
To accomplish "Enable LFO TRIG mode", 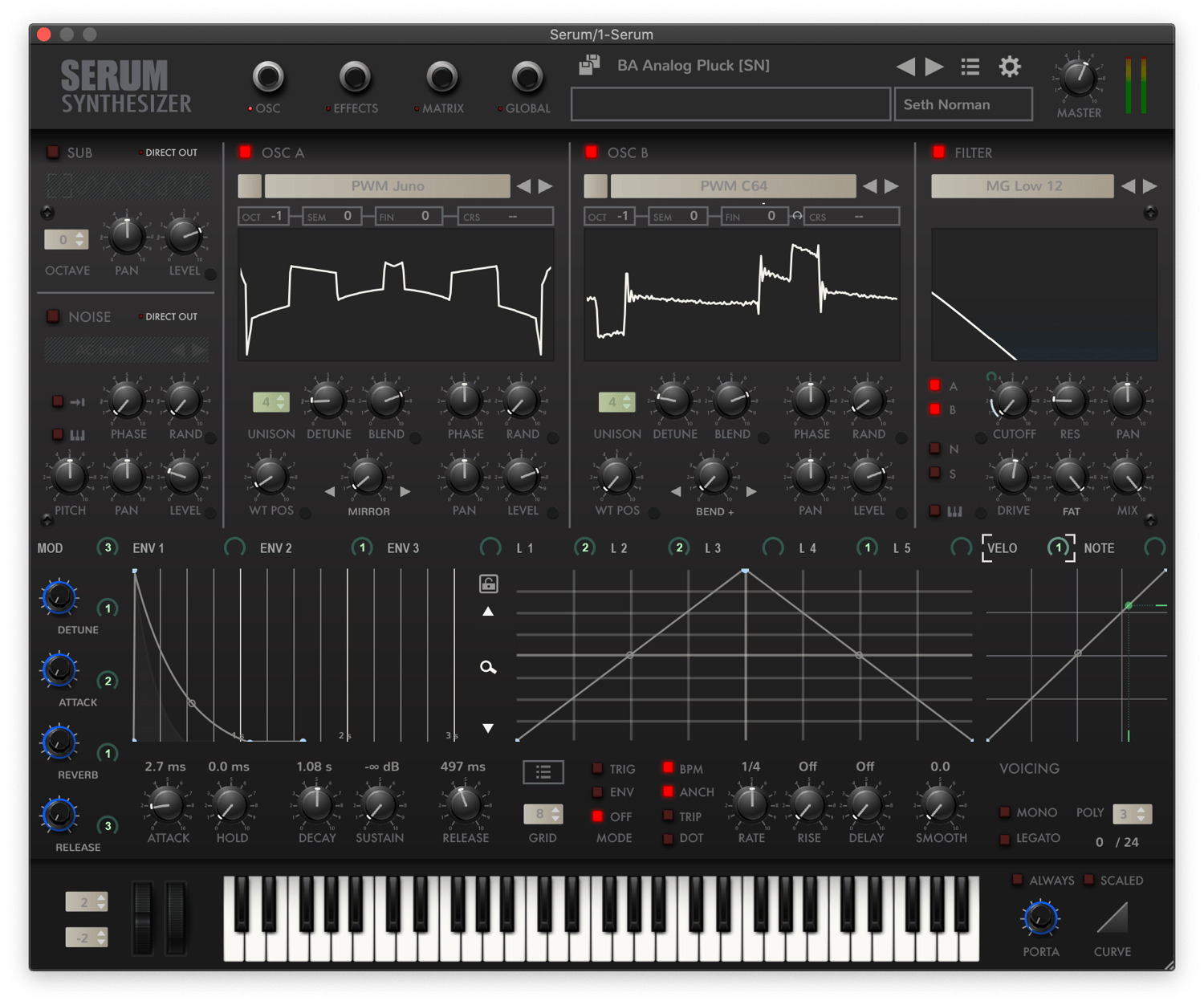I will (597, 768).
